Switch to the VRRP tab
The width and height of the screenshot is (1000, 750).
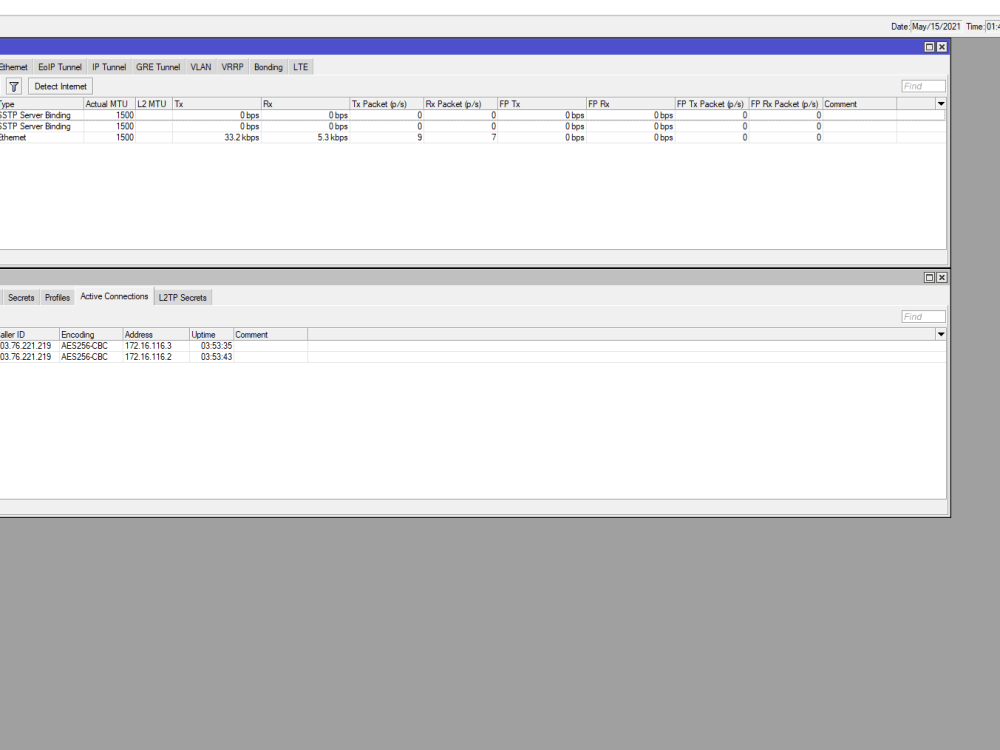pyautogui.click(x=231, y=66)
